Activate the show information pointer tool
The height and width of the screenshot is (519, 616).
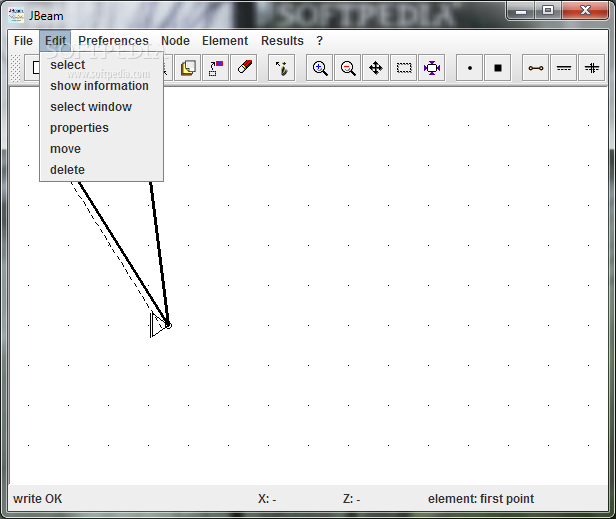281,68
